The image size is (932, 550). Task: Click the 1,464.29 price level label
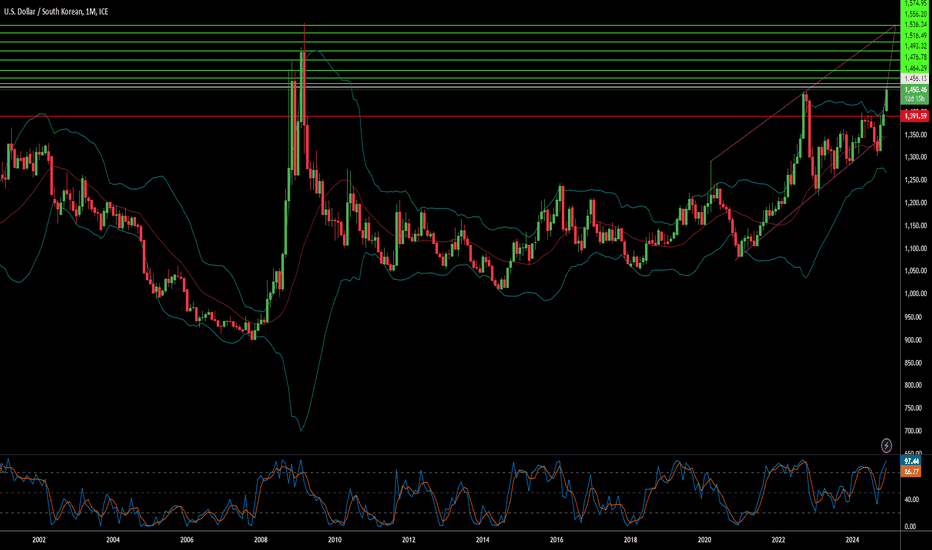pyautogui.click(x=915, y=68)
